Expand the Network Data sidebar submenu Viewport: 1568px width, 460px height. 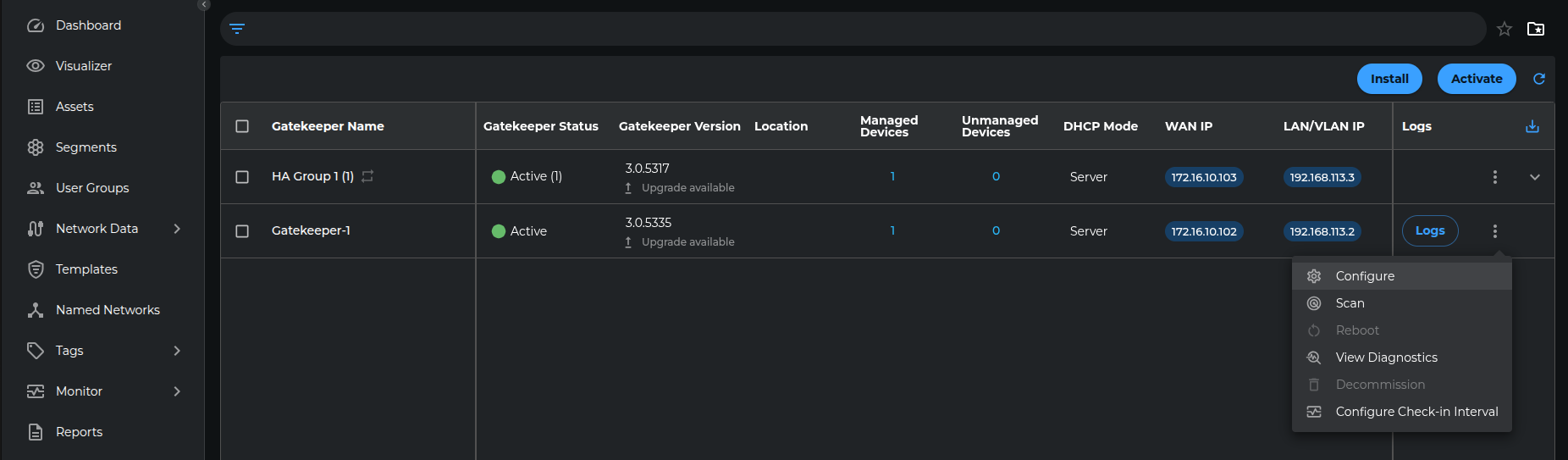point(177,229)
